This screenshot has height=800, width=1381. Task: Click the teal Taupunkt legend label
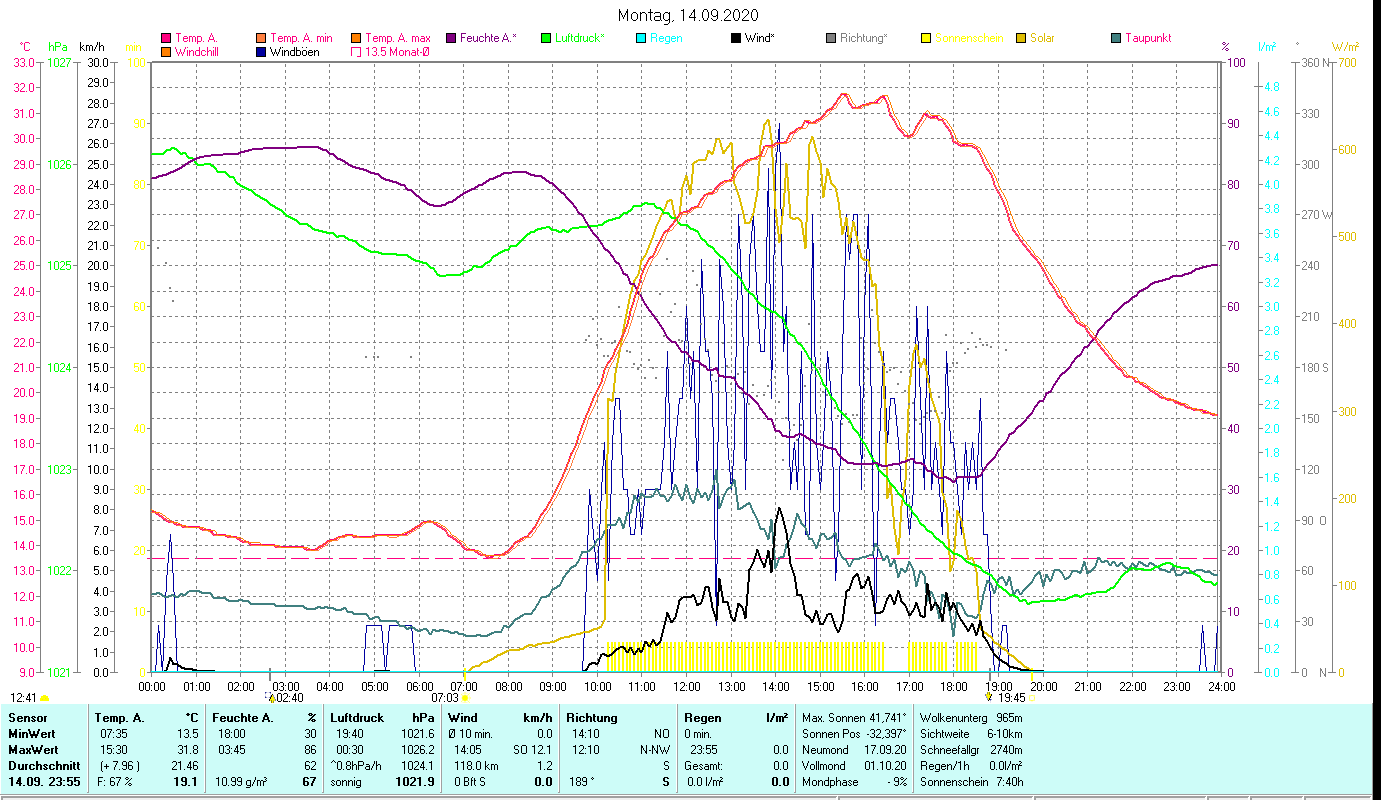(x=1147, y=39)
